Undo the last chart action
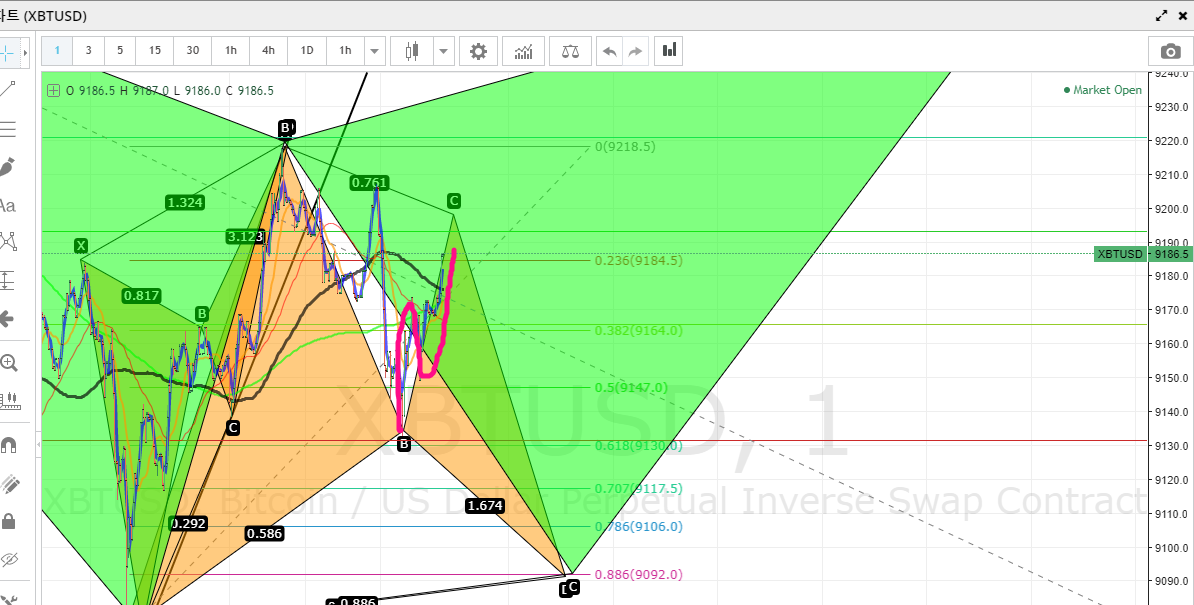 point(609,51)
